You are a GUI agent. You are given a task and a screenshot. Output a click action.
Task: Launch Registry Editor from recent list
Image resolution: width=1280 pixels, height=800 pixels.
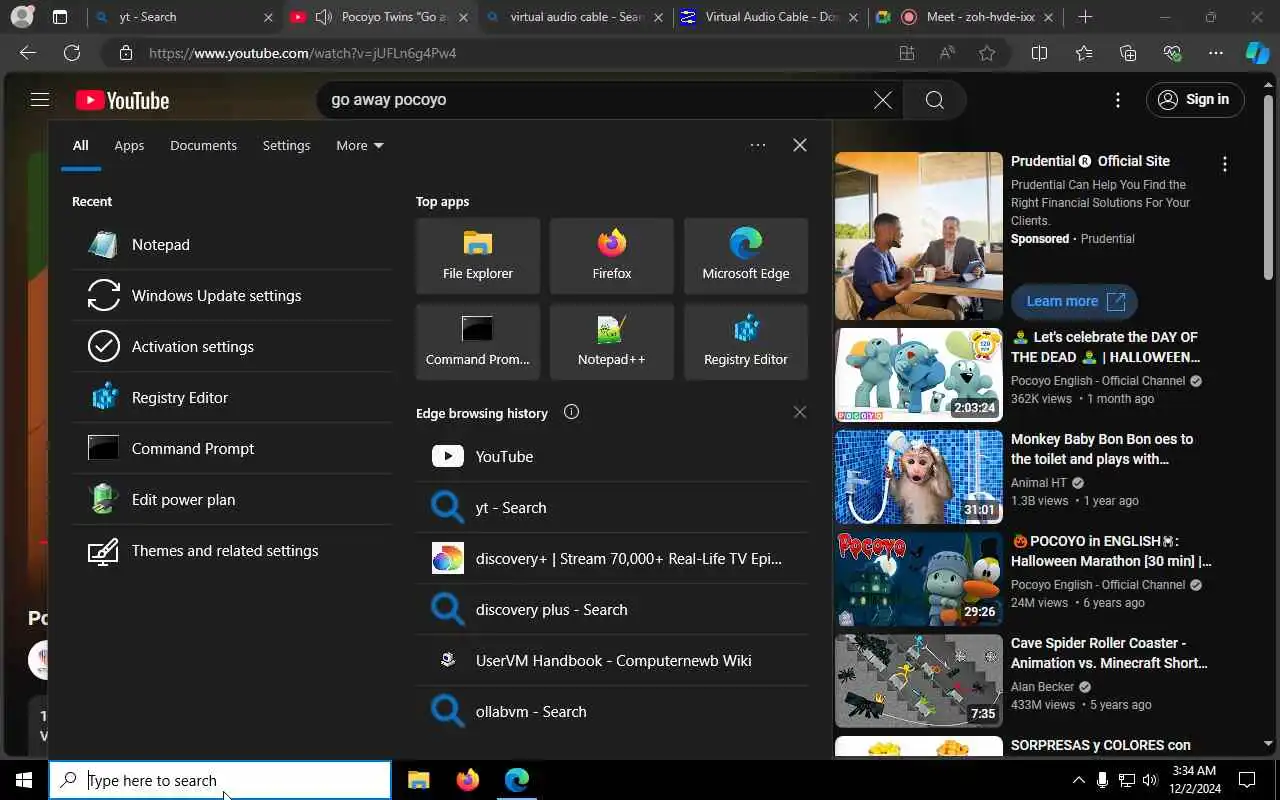coord(232,397)
